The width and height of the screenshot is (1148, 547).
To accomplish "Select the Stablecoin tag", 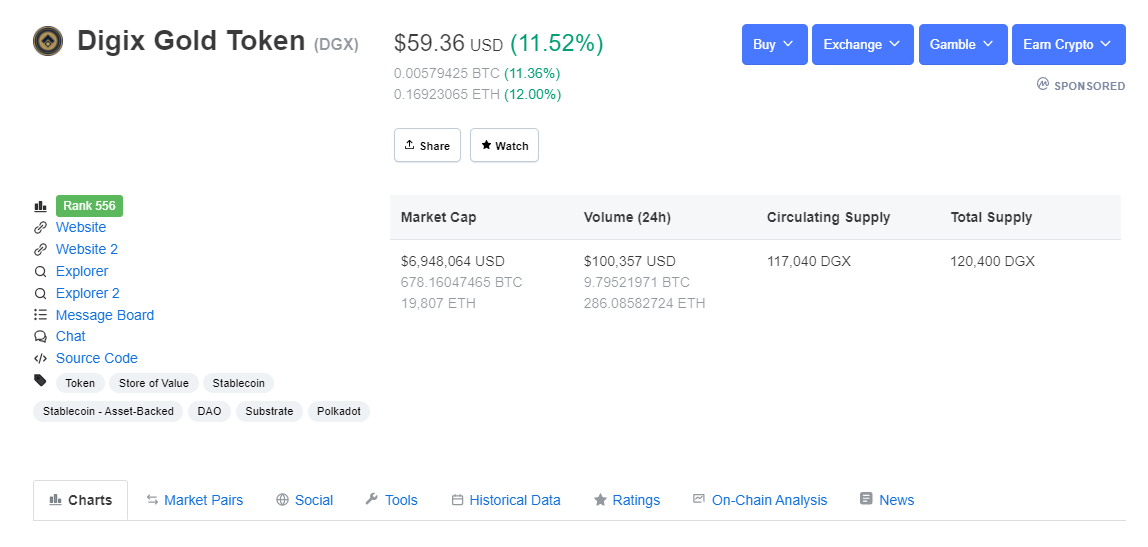I will pos(239,383).
